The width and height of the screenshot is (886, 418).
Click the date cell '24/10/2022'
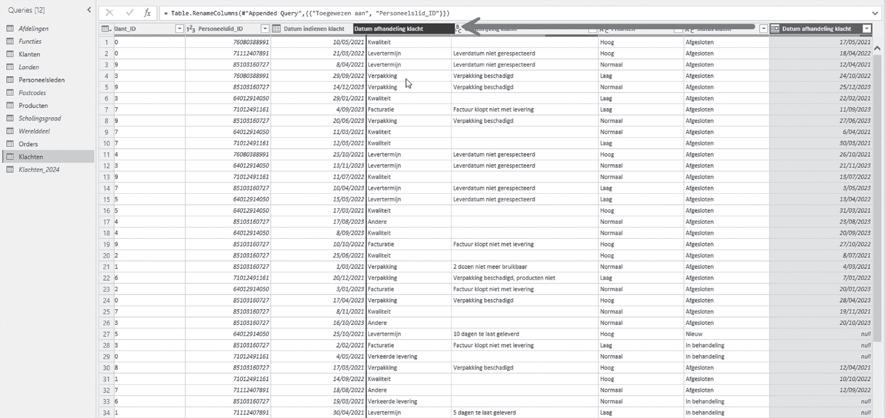coord(821,76)
